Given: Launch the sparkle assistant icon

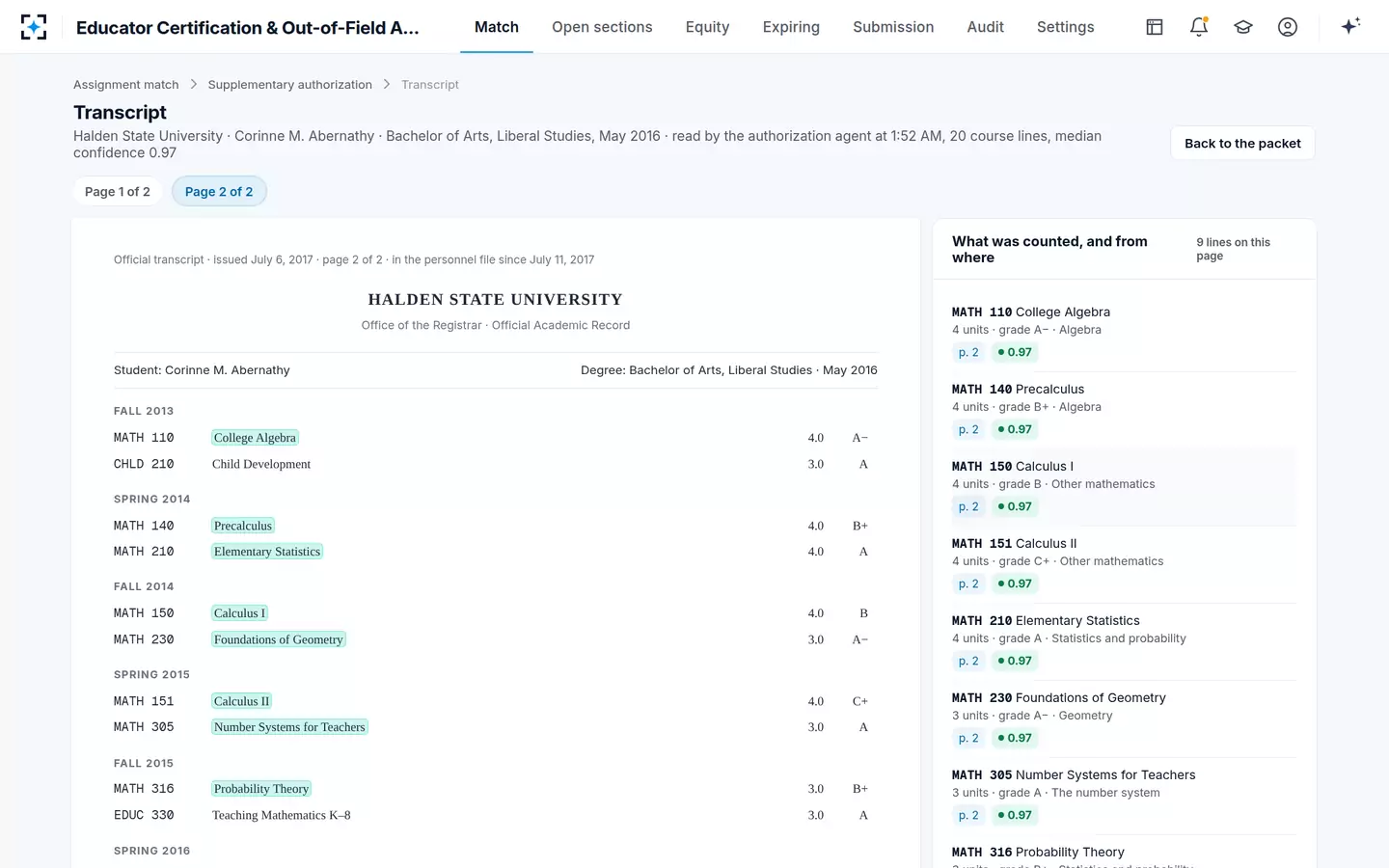Looking at the screenshot, I should click(1350, 27).
